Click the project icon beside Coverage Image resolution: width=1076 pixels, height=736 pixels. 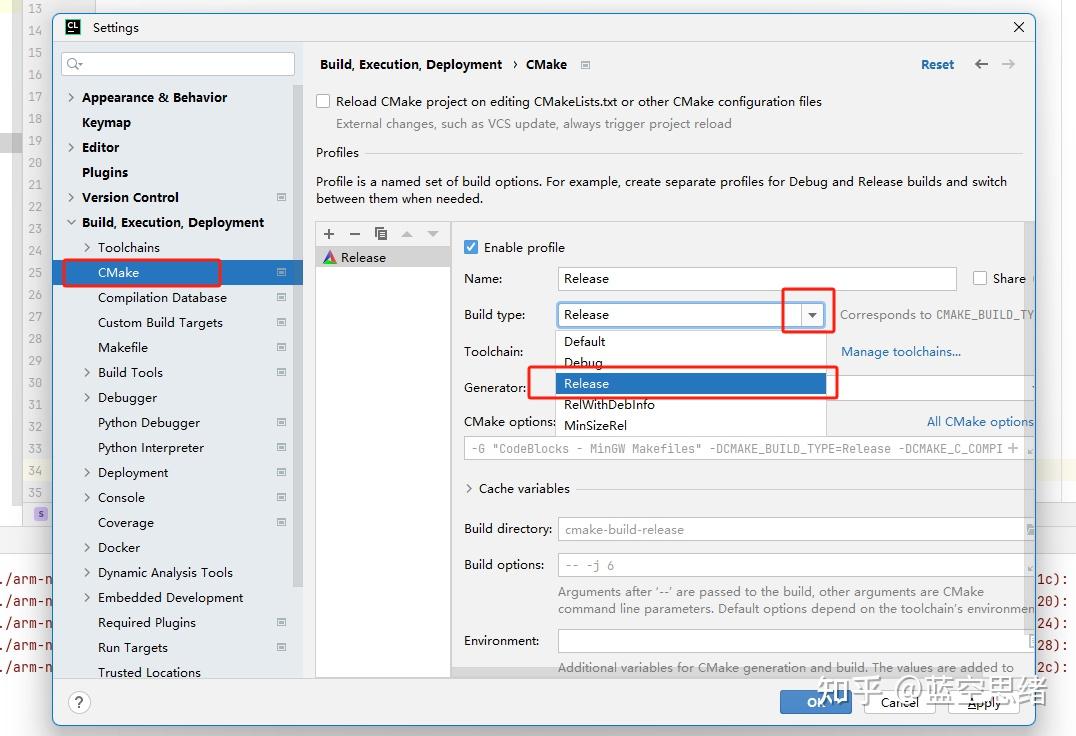[x=281, y=523]
